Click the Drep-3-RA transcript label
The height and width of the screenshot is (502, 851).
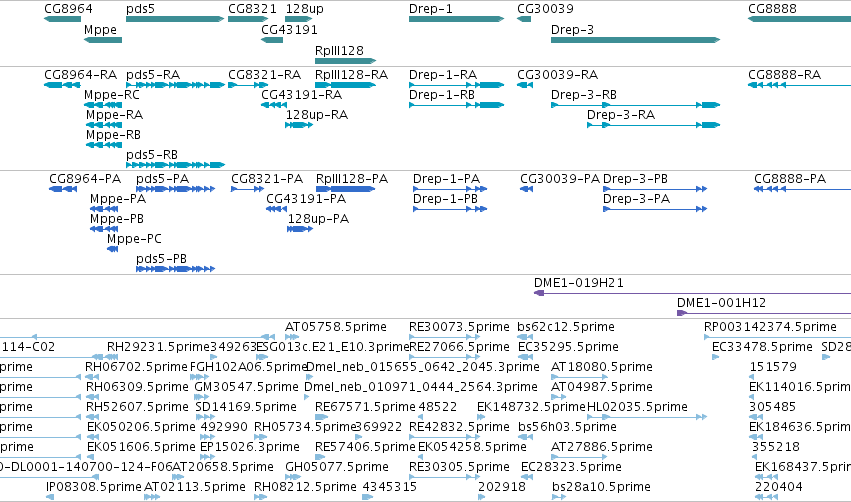pyautogui.click(x=621, y=115)
